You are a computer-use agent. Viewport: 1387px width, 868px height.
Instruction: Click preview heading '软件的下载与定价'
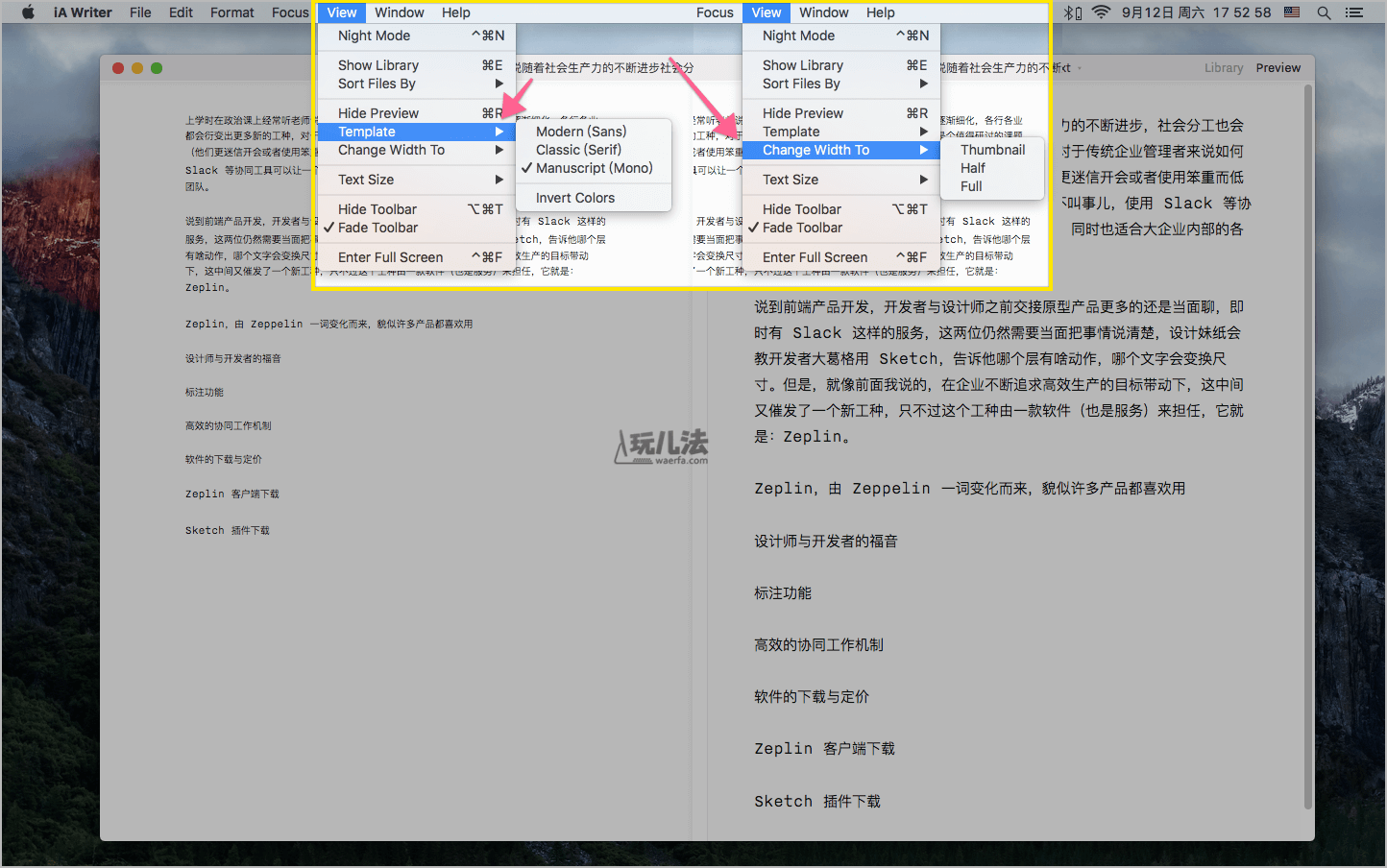(812, 697)
